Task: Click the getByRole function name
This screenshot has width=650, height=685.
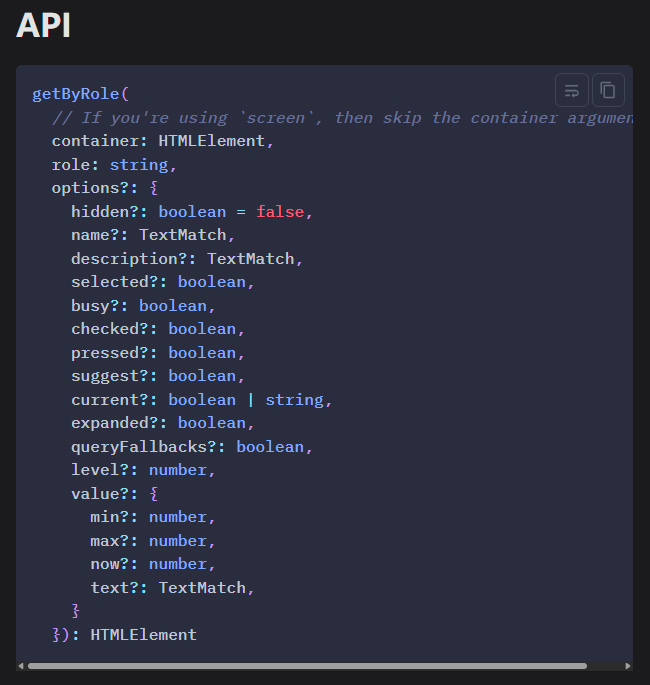Action: [x=76, y=94]
